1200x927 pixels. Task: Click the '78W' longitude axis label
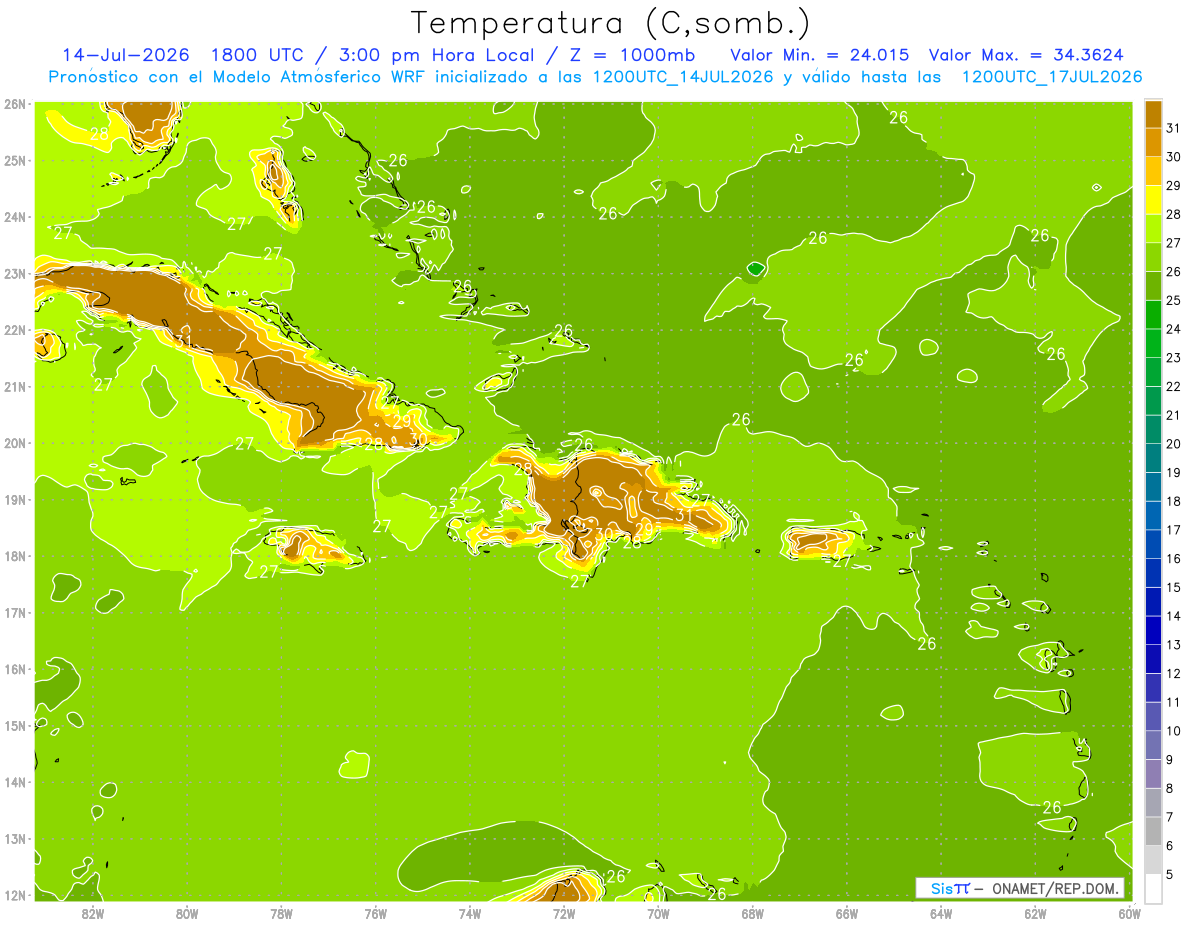[281, 913]
